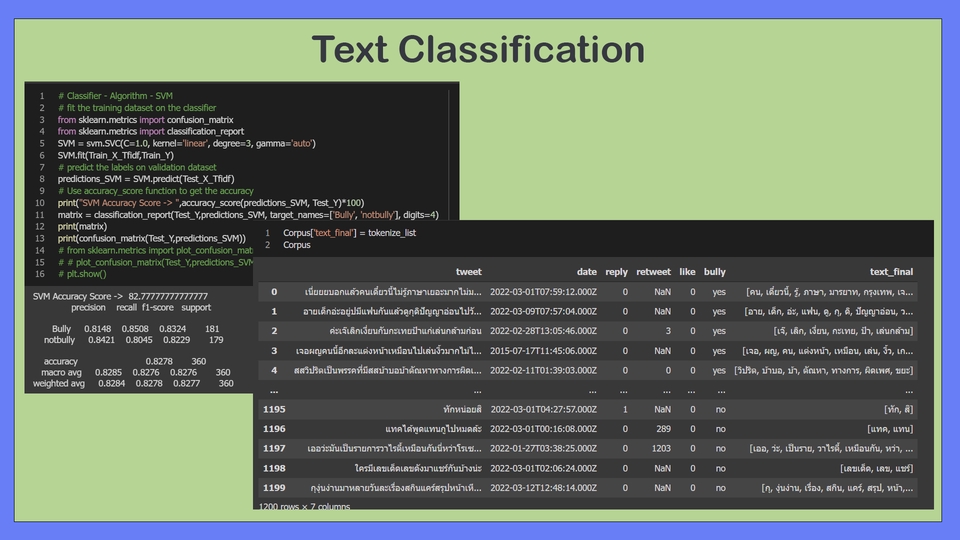Click the "like" column header
This screenshot has width=960, height=540.
tap(687, 272)
